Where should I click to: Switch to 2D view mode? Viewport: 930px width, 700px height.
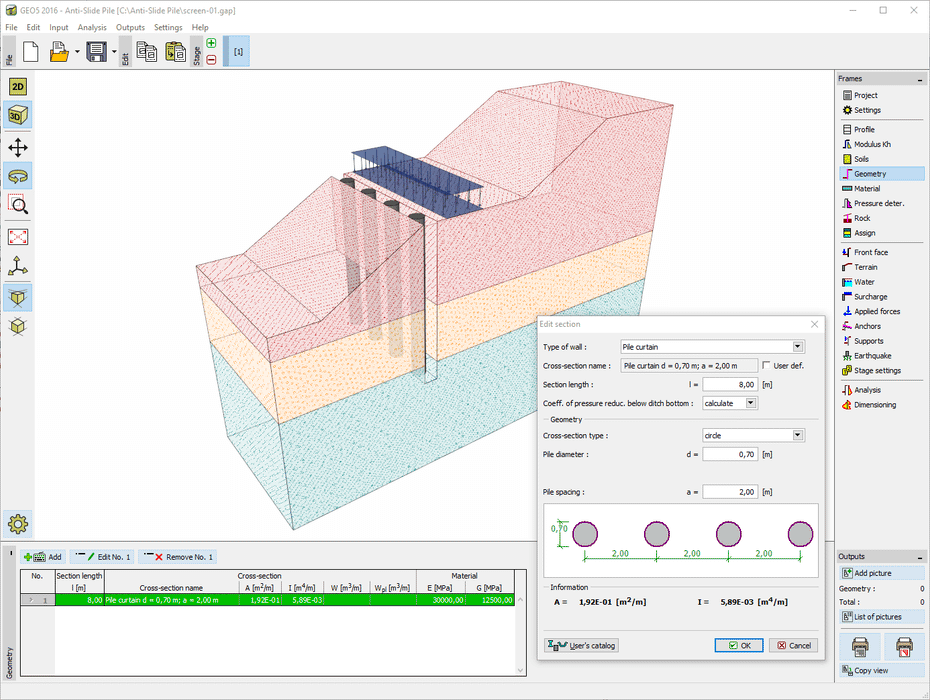coord(18,87)
